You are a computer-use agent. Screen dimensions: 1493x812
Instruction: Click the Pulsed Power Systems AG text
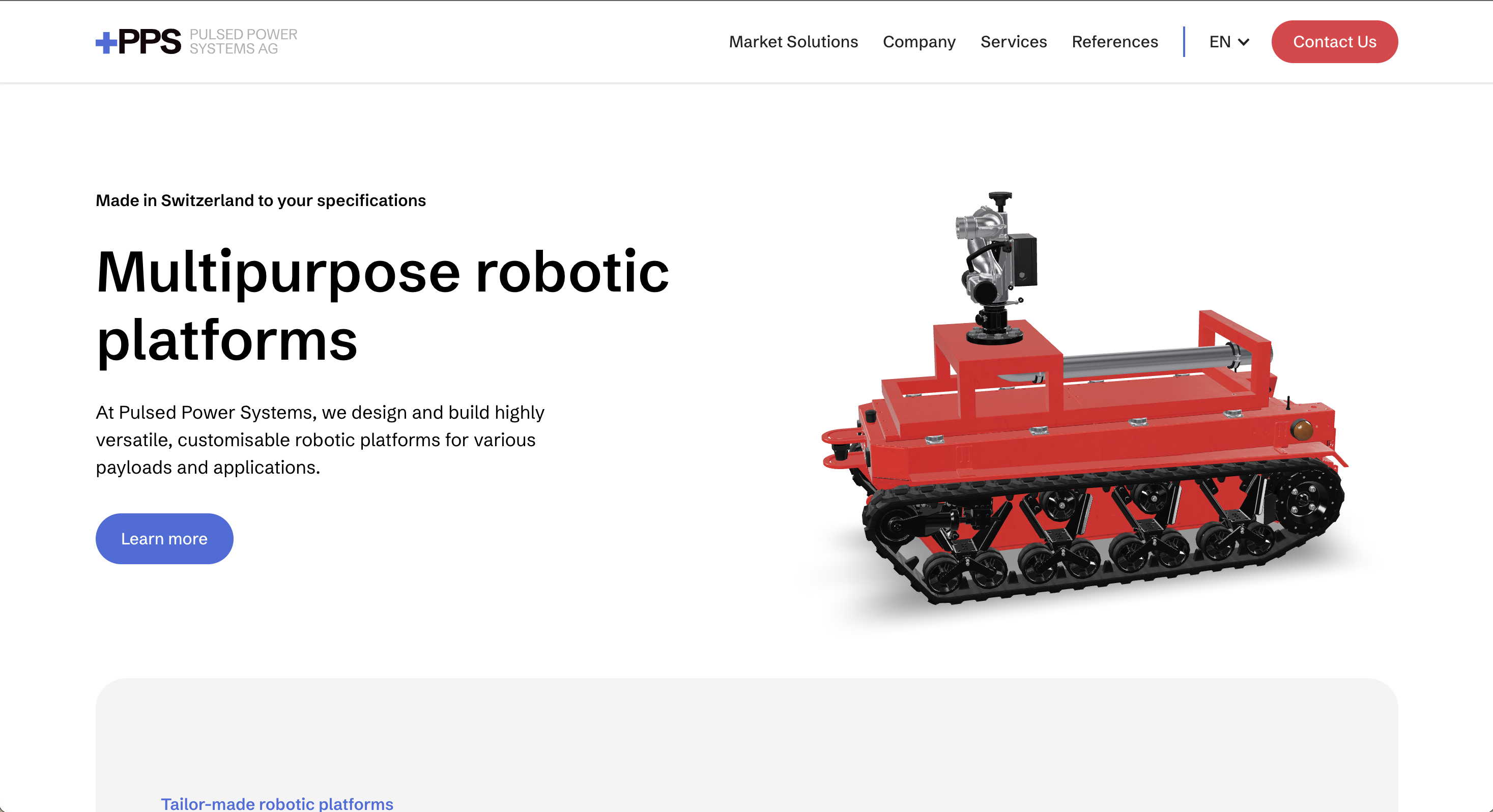tap(243, 42)
